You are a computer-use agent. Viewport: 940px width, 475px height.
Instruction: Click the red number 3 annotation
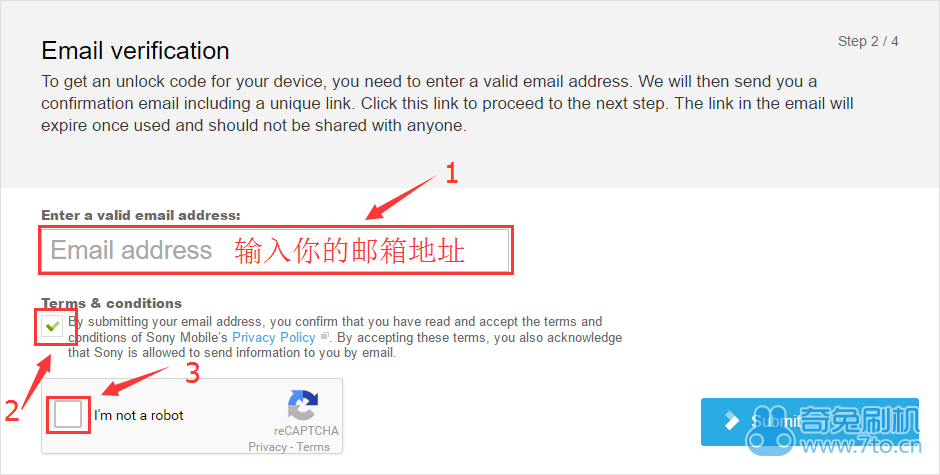(192, 373)
